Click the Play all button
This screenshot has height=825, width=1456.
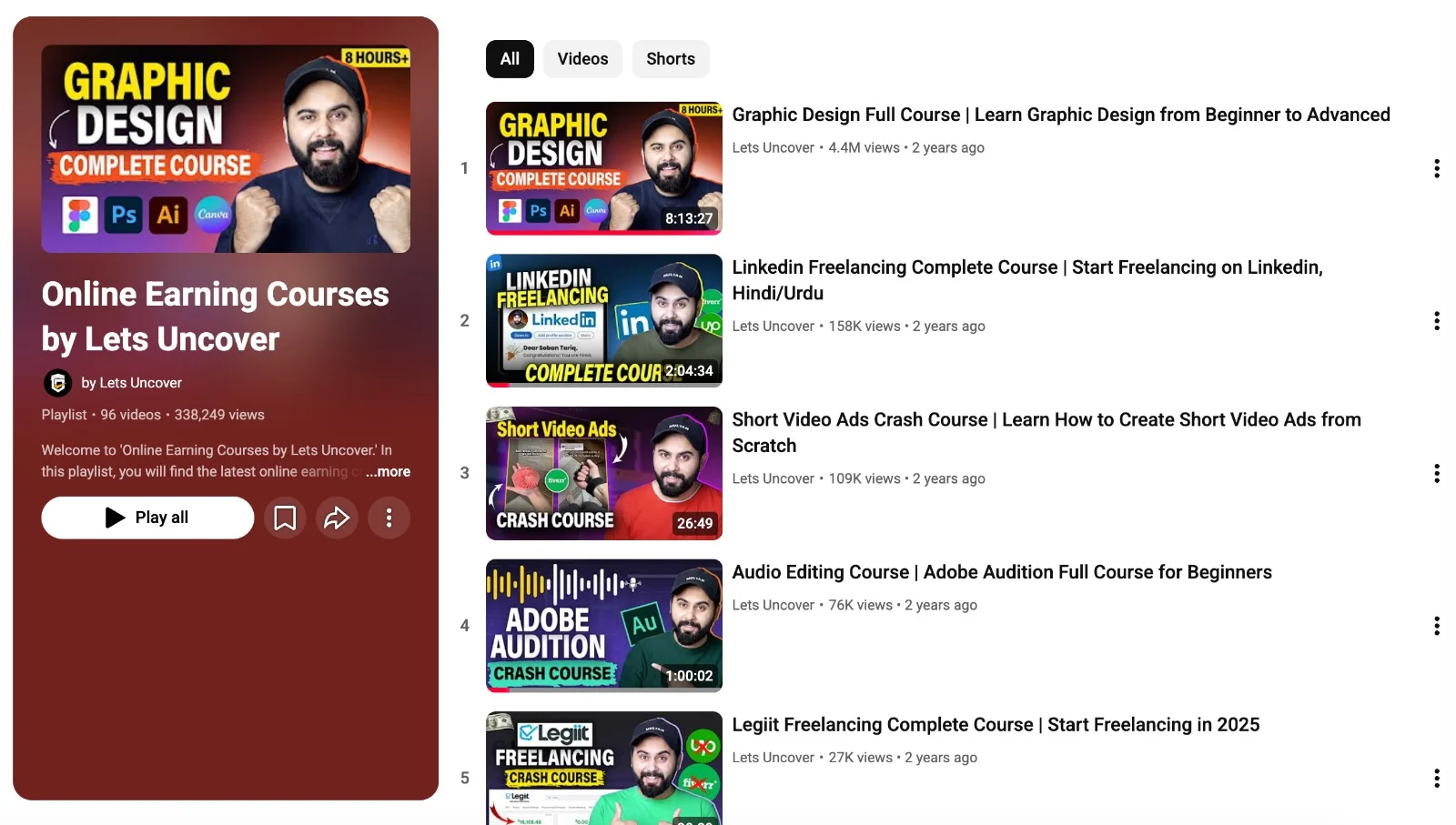click(147, 518)
